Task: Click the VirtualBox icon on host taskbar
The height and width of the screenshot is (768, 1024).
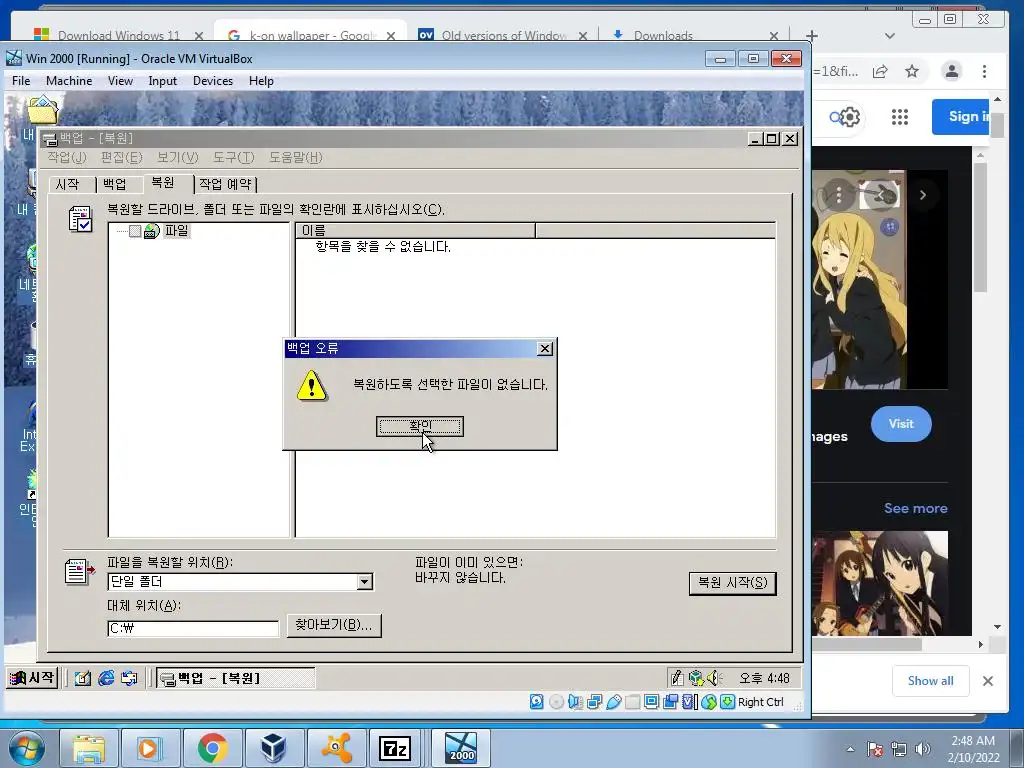Action: pos(274,748)
